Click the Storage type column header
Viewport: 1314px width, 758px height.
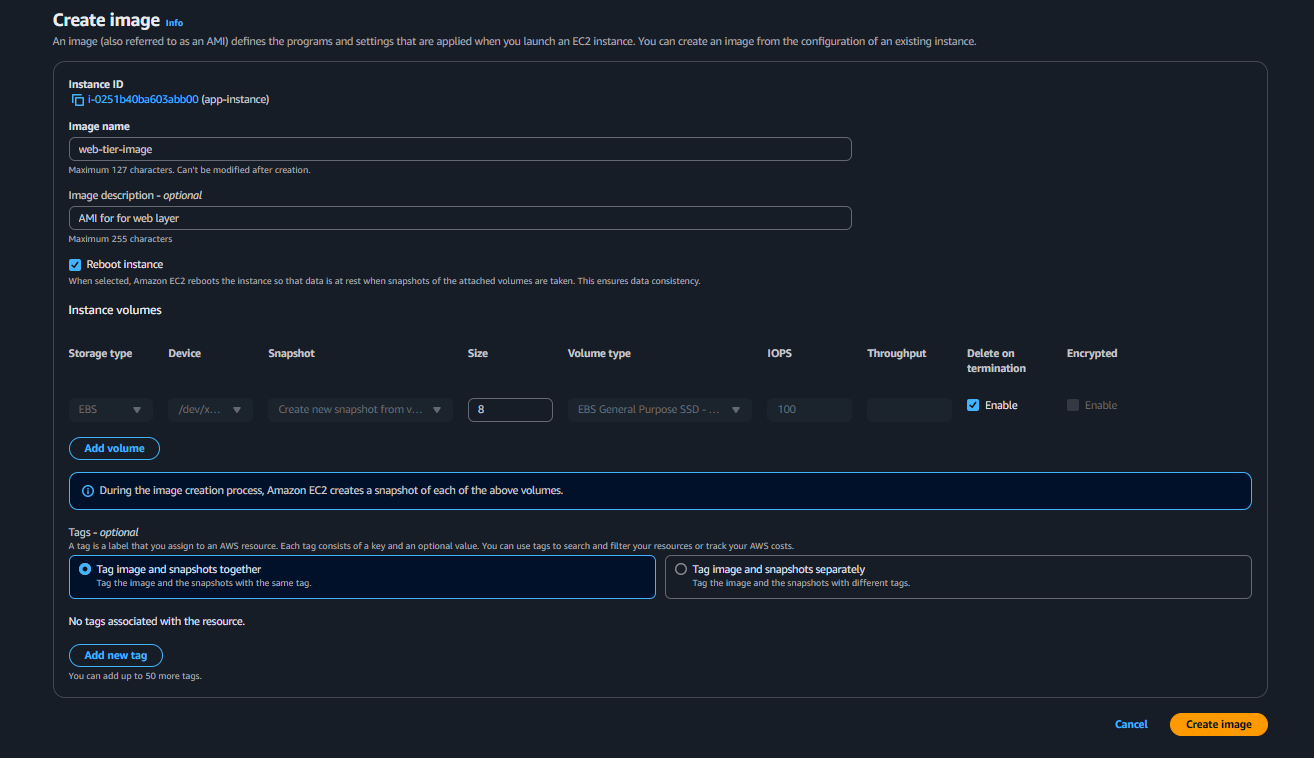(100, 353)
